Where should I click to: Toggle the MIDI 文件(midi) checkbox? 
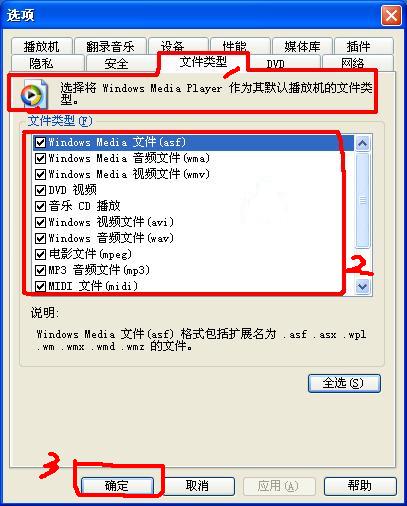pos(40,286)
